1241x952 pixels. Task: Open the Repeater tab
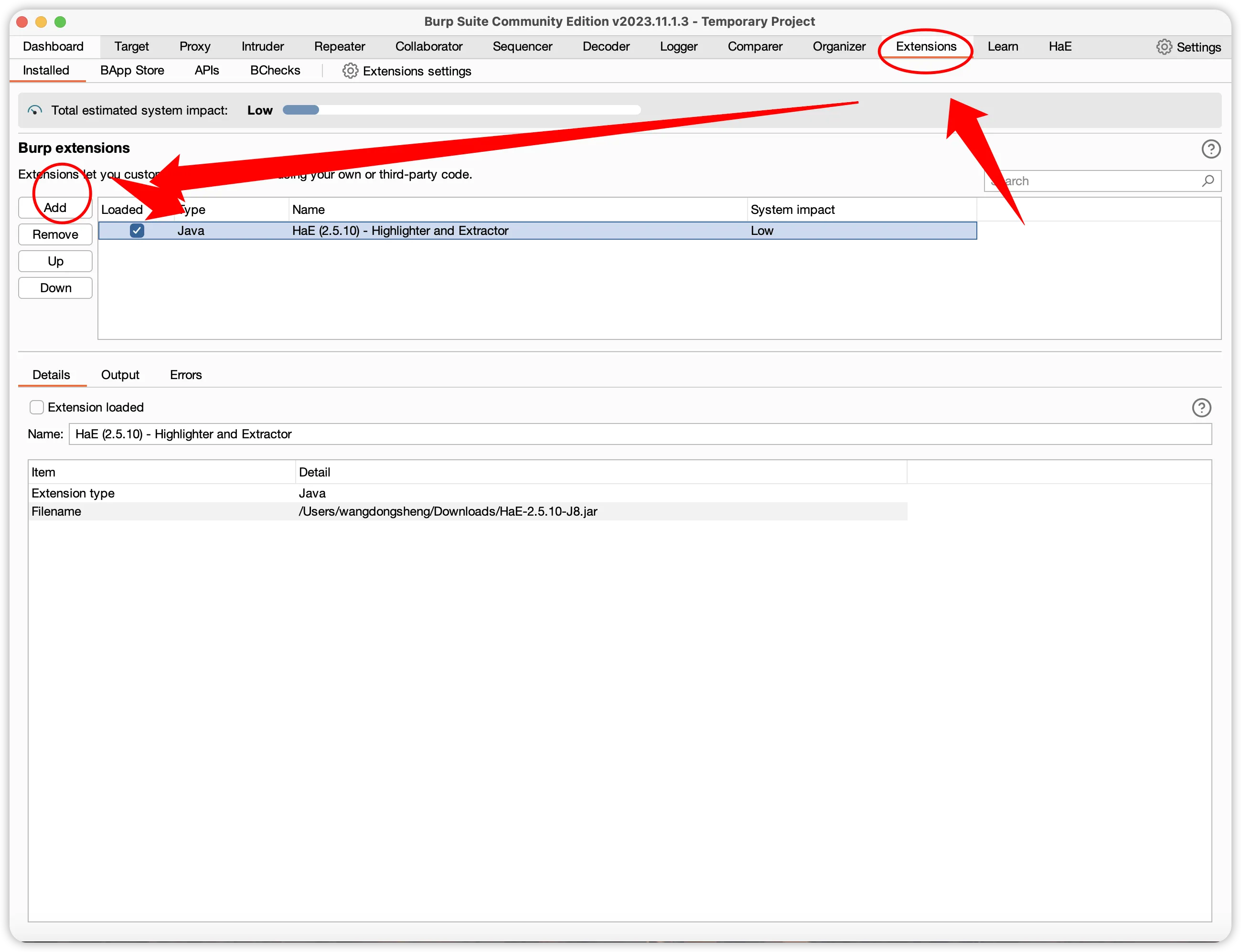click(x=340, y=46)
